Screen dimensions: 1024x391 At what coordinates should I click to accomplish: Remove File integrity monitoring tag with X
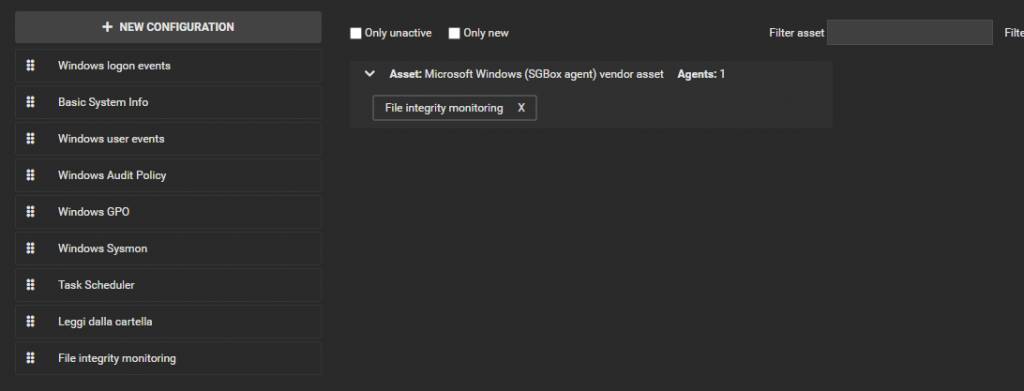[521, 108]
